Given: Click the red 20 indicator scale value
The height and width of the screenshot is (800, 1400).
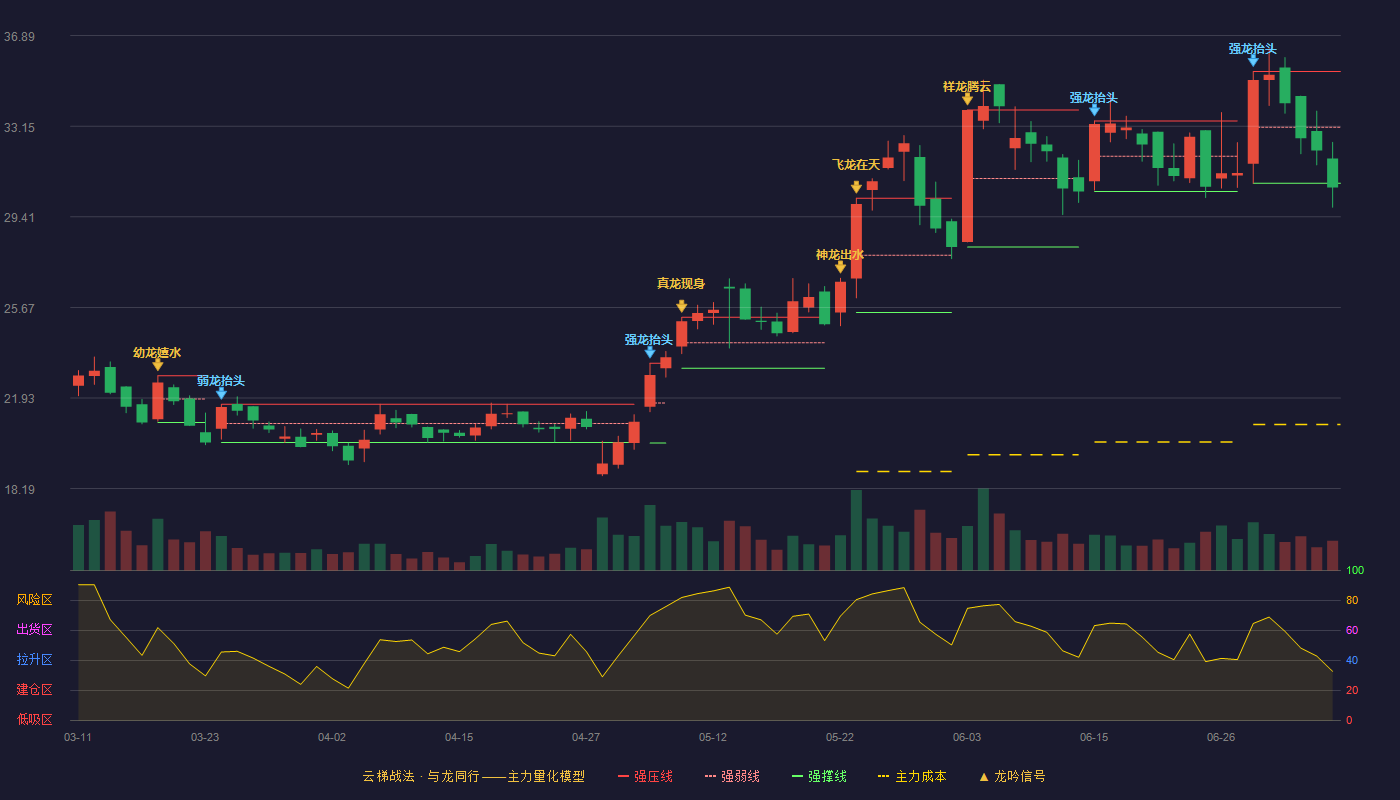Looking at the screenshot, I should pos(1352,690).
